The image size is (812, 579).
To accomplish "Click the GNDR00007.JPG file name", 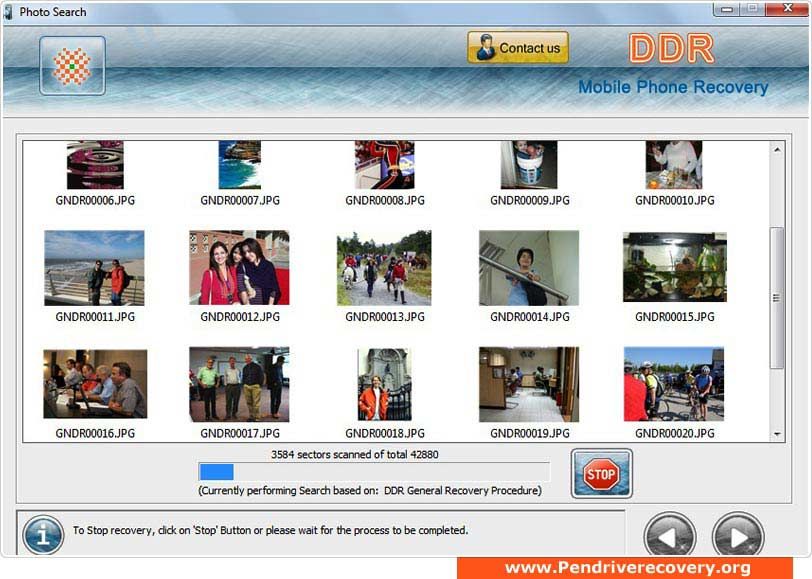I will (x=240, y=200).
